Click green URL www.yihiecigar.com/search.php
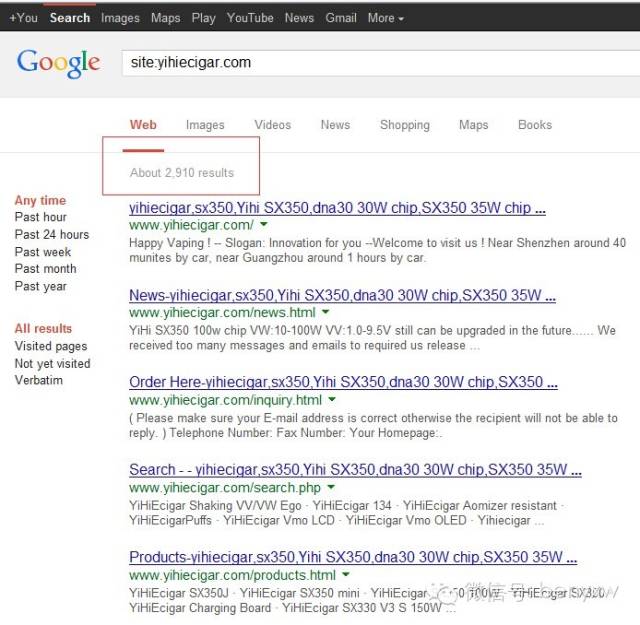640x625 pixels. tap(224, 487)
